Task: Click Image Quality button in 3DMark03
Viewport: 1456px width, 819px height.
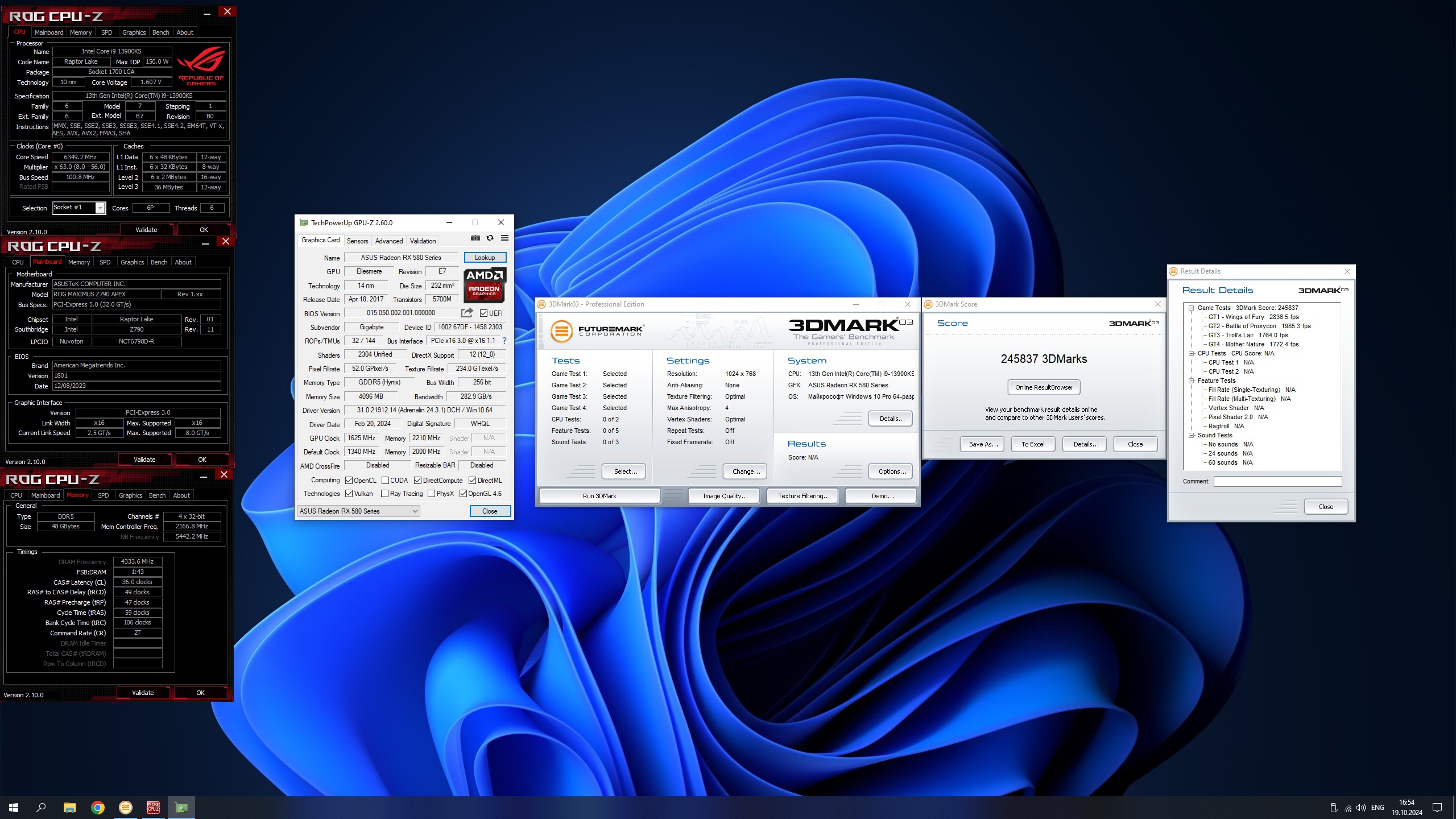Action: 725,496
